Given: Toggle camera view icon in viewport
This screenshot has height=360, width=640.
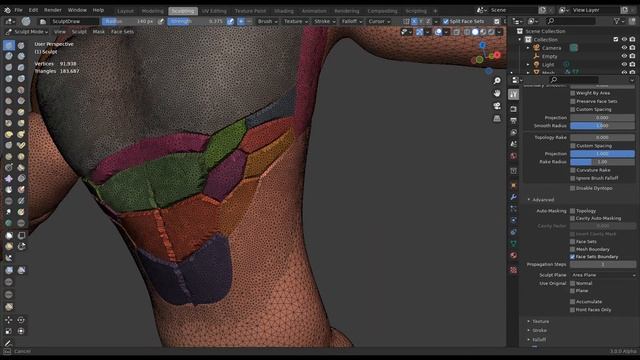Looking at the screenshot, I should click(x=497, y=106).
